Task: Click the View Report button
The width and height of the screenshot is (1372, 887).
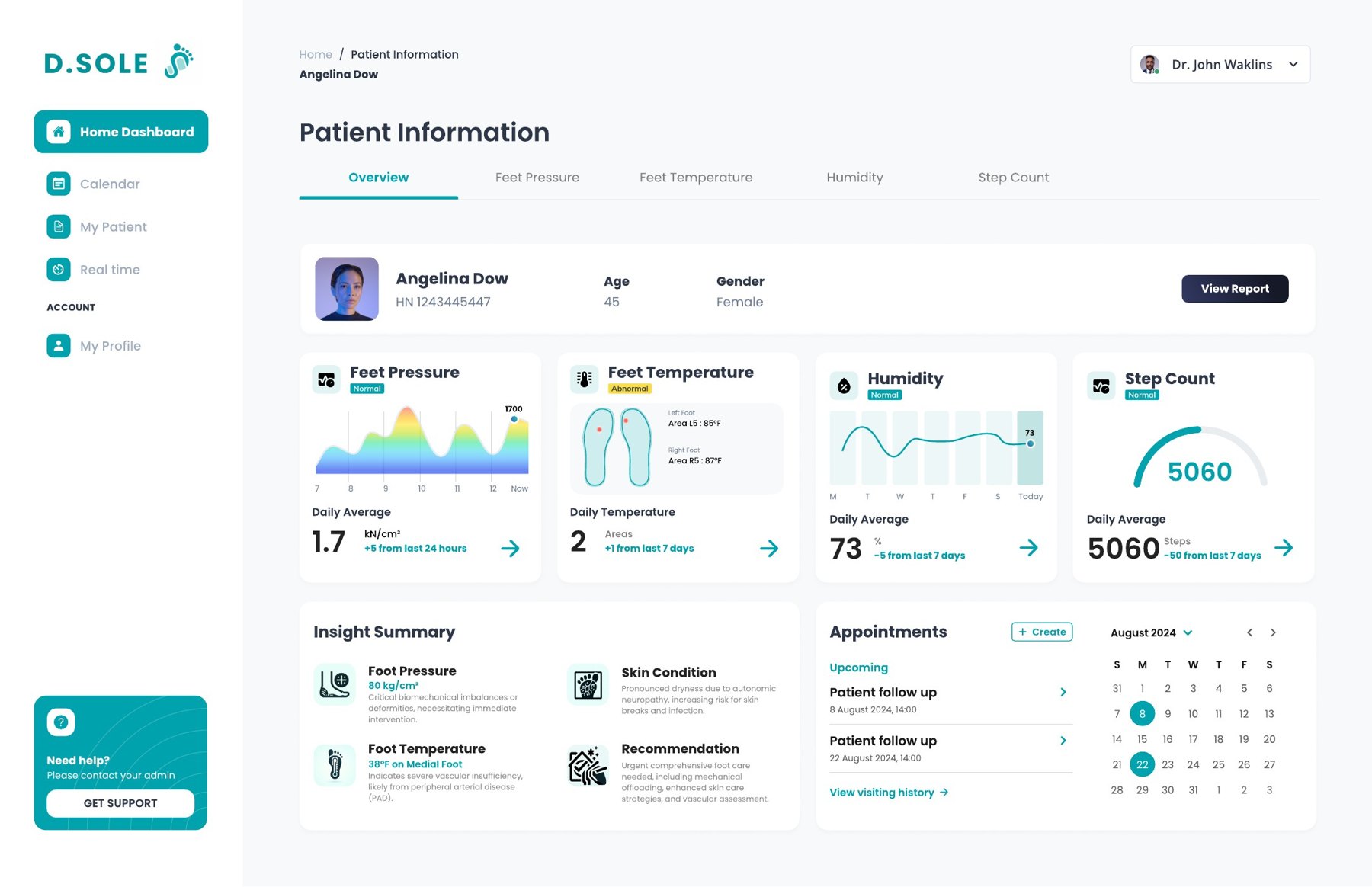Action: [x=1235, y=289]
